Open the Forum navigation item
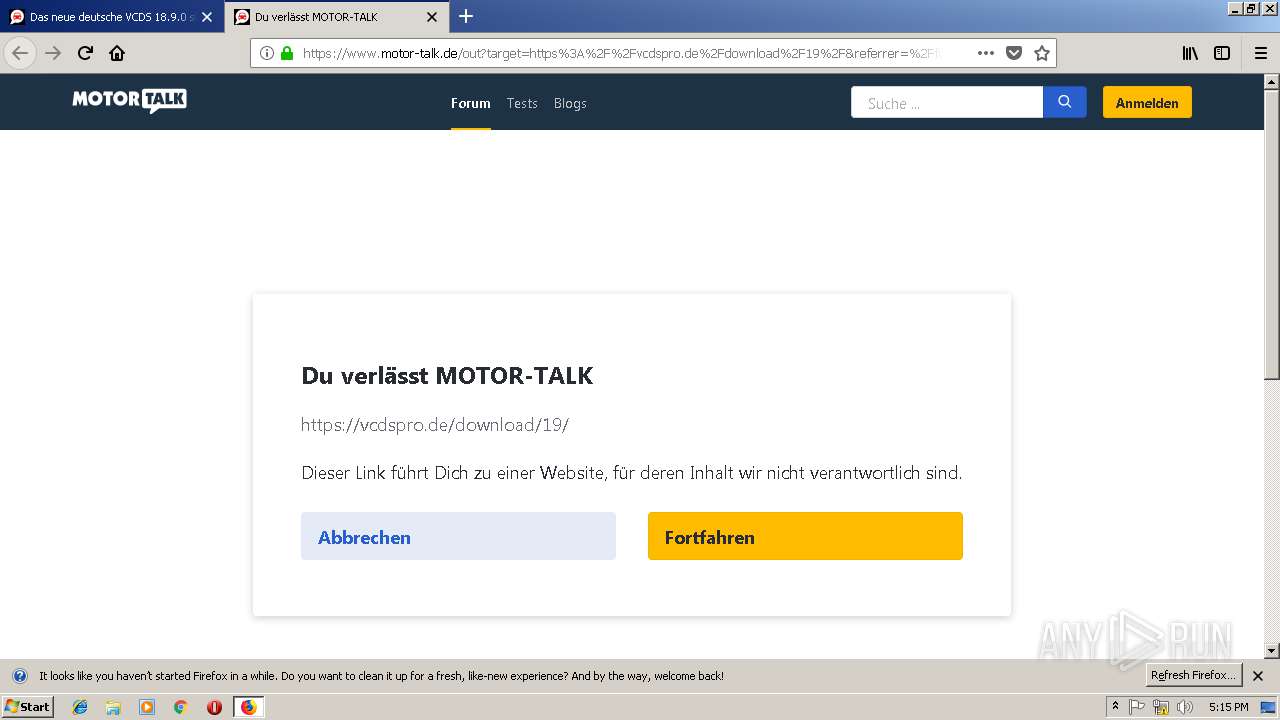 coord(470,103)
